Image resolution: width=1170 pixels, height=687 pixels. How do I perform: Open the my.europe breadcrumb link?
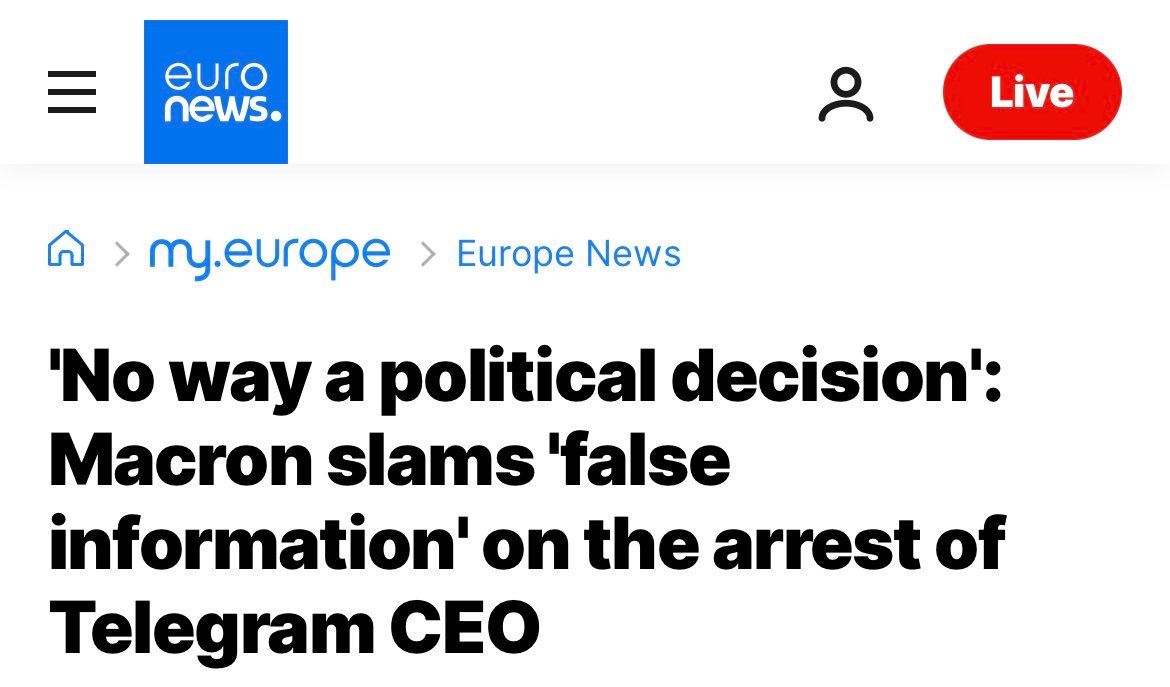(x=269, y=254)
